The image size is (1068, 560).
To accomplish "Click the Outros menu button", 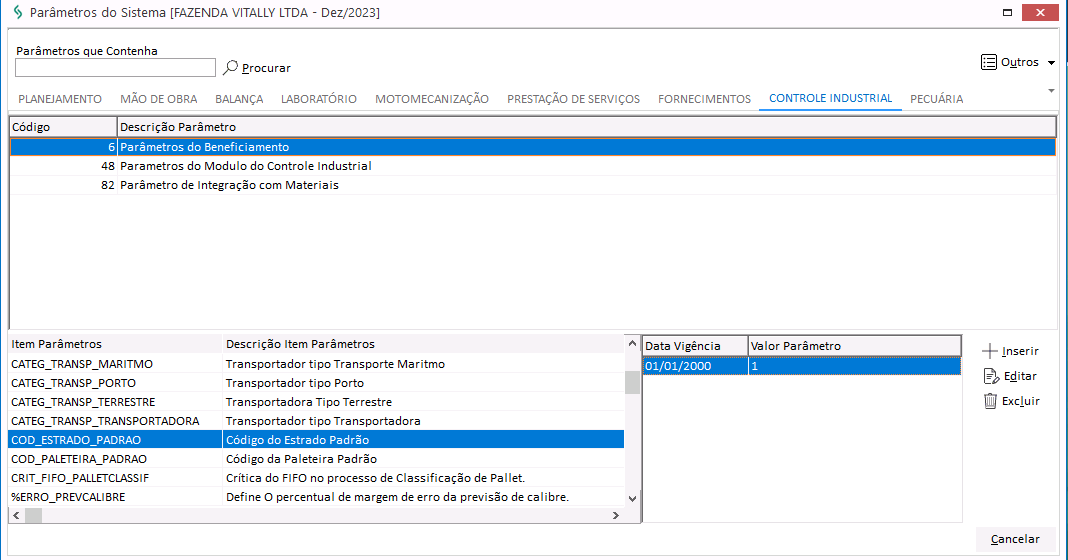I will pyautogui.click(x=1018, y=62).
